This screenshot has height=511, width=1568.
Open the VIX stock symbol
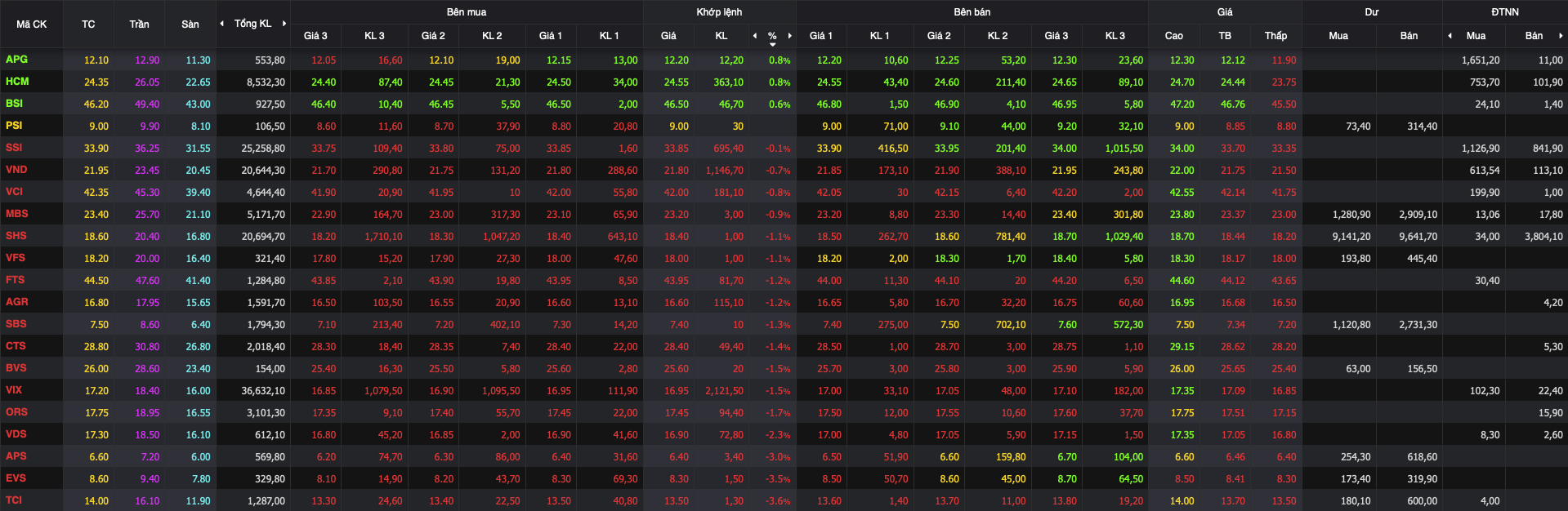[x=13, y=390]
